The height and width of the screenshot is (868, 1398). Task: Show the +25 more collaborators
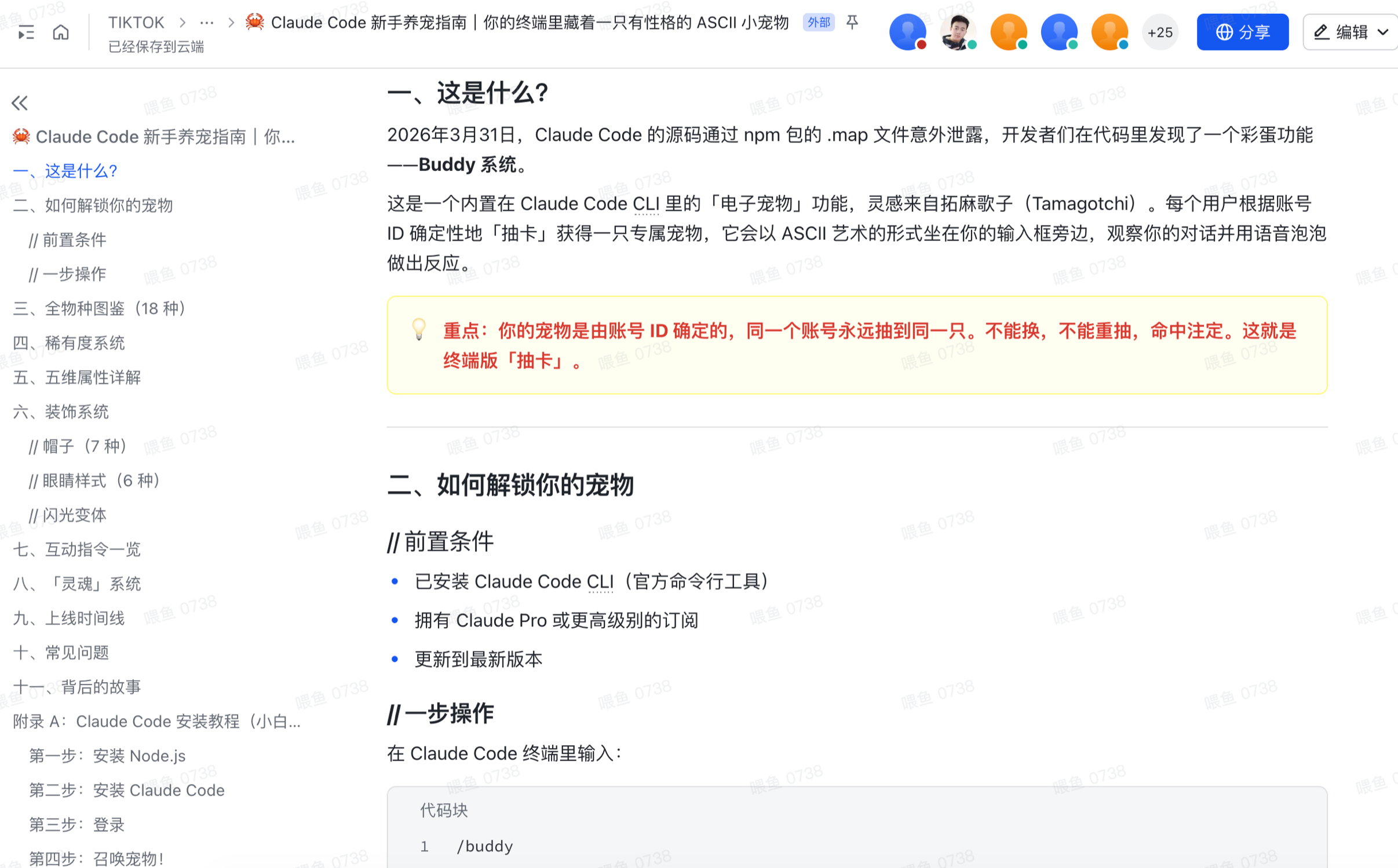[1159, 32]
